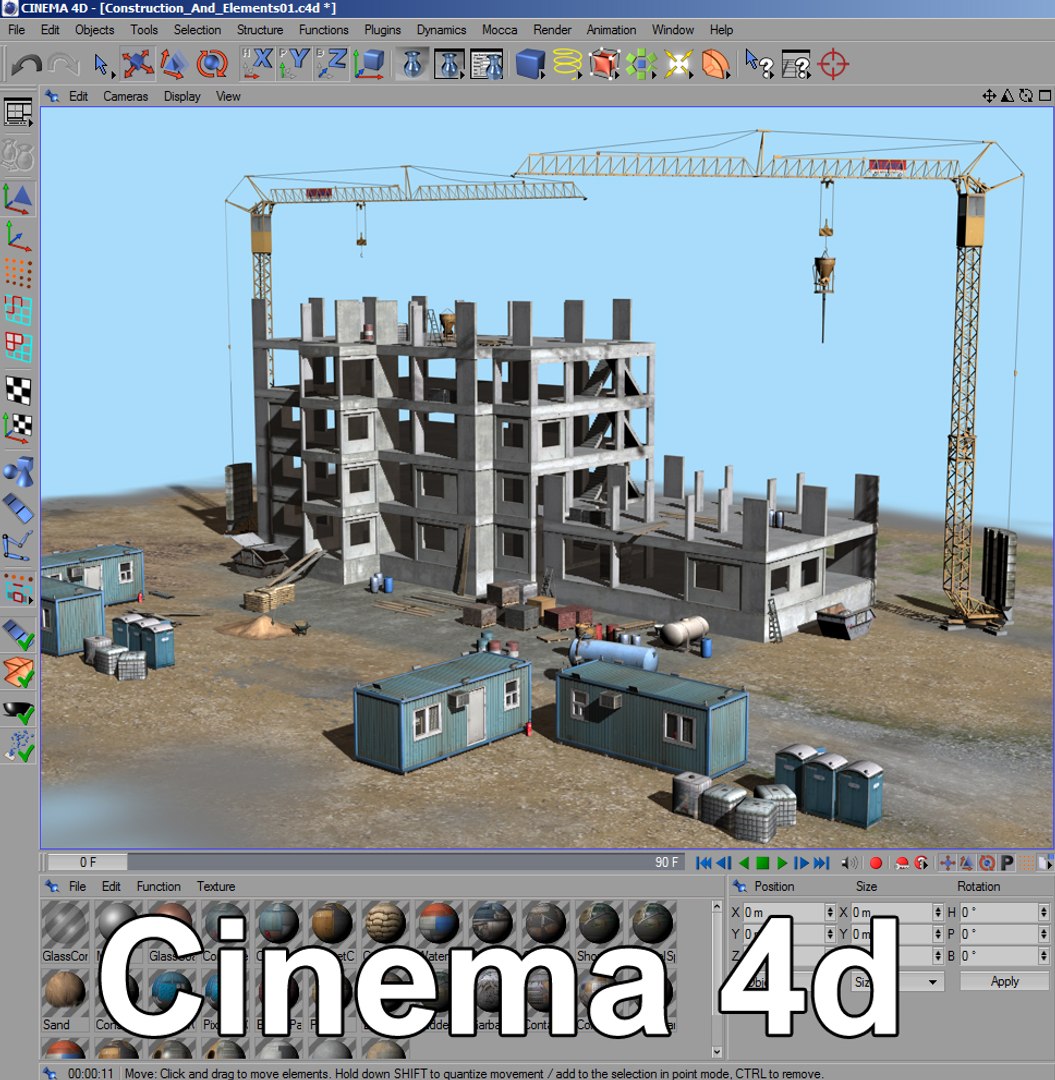Select the GlassCor material sphere
Image resolution: width=1055 pixels, height=1080 pixels.
coord(65,925)
